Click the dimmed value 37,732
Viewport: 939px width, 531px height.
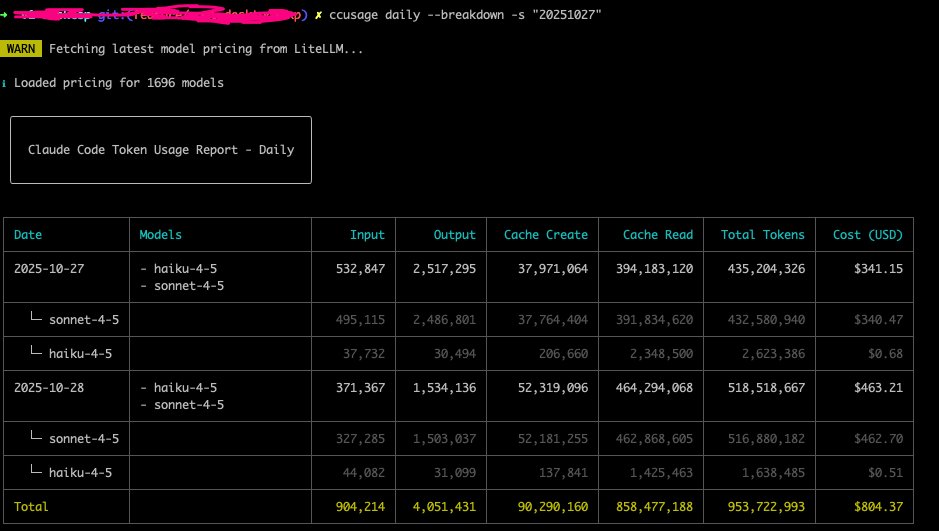[x=364, y=354]
